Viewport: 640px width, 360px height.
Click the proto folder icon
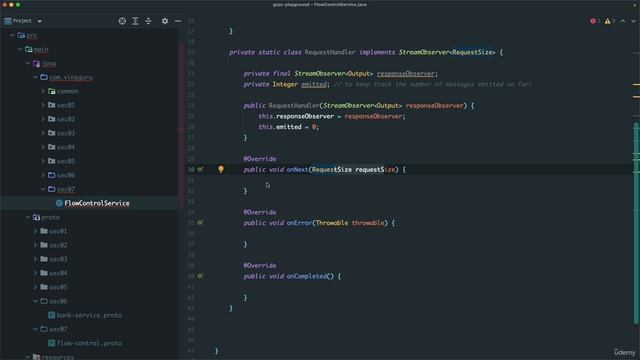[36, 217]
